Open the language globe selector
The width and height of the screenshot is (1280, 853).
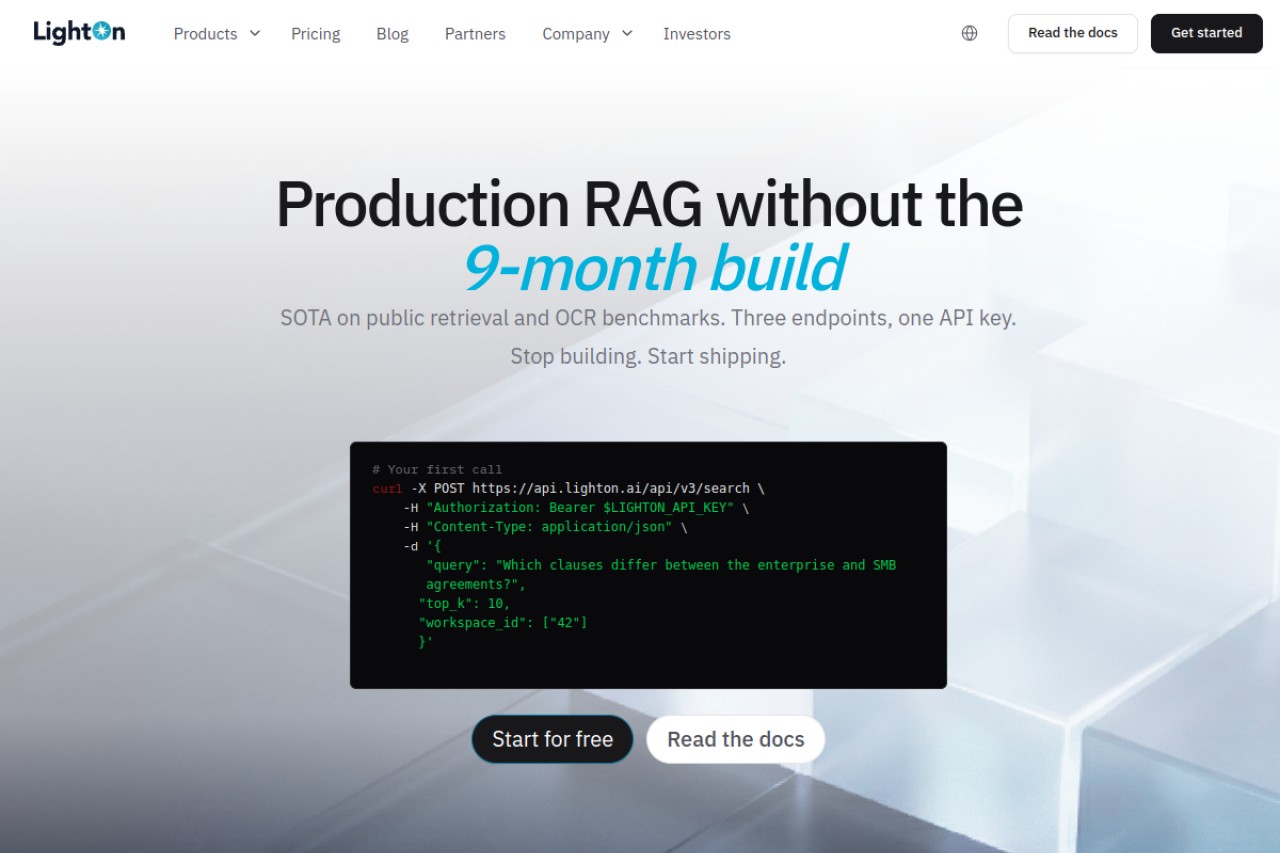click(969, 33)
